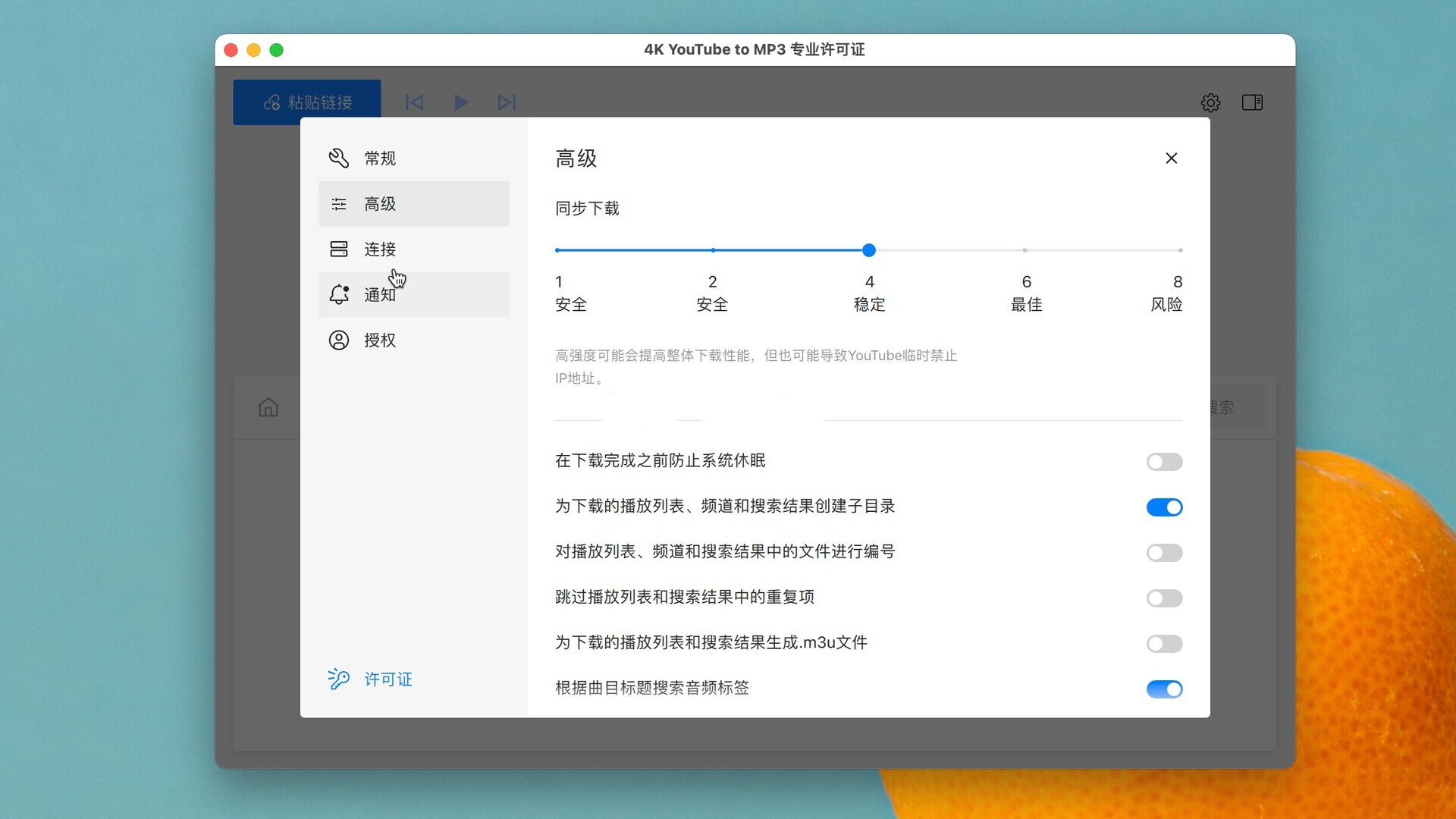The height and width of the screenshot is (819, 1456).
Task: Close the 高级 settings dialog
Action: (1171, 158)
